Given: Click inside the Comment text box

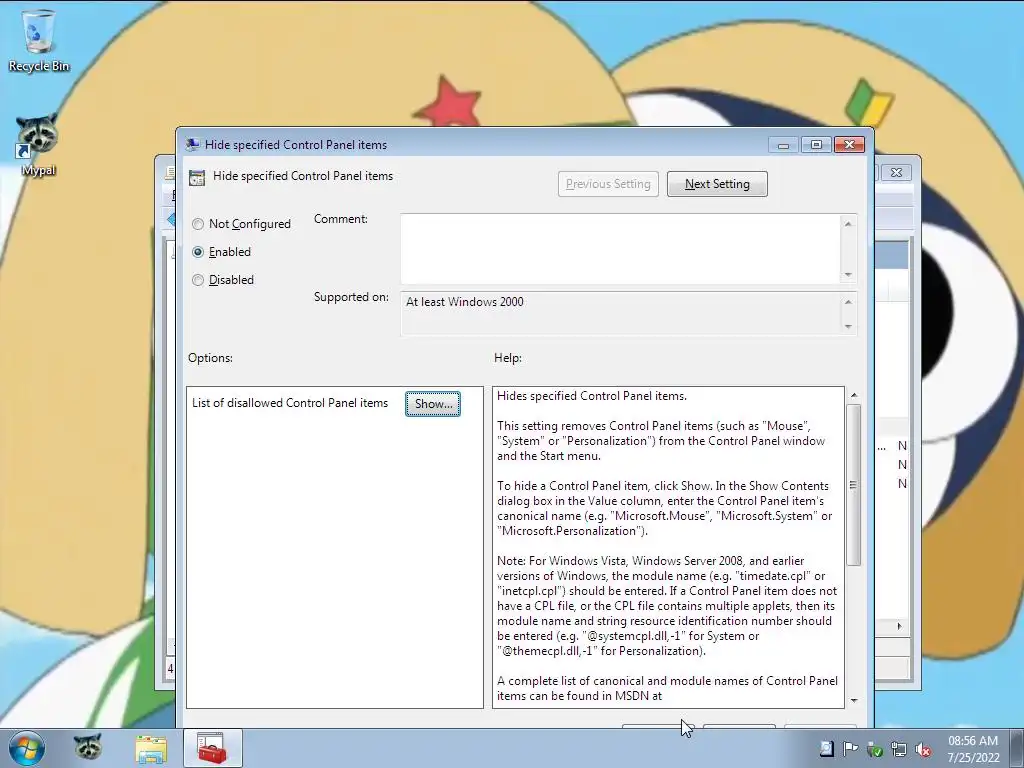Looking at the screenshot, I should [620, 249].
